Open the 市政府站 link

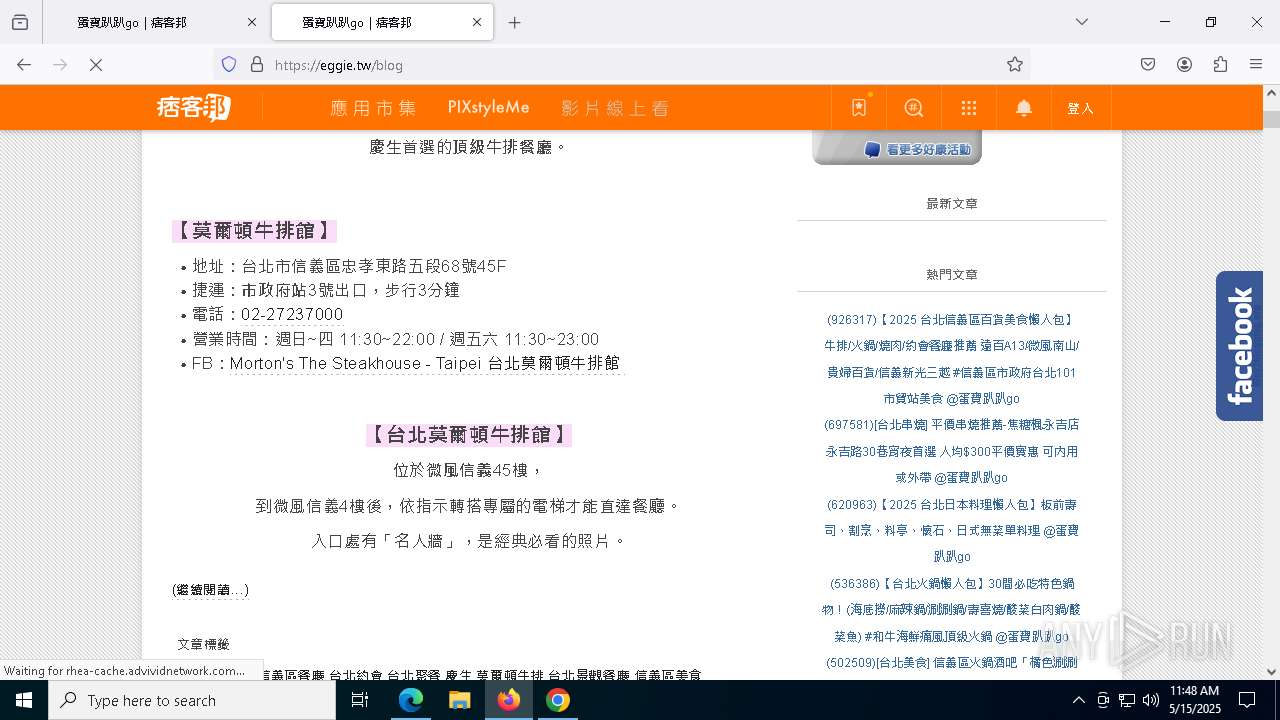[273, 290]
